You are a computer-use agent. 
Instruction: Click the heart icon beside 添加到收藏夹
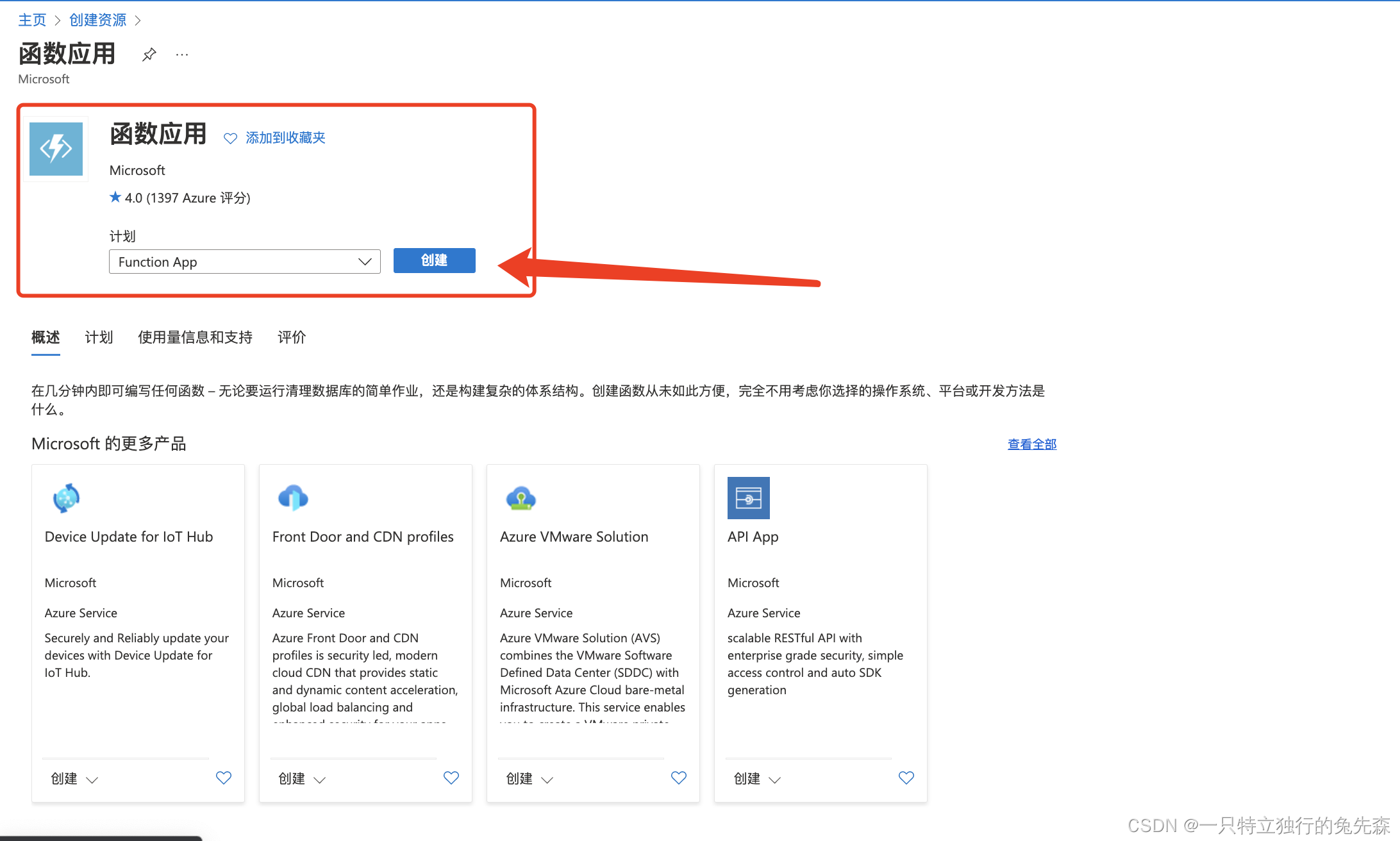pyautogui.click(x=230, y=138)
